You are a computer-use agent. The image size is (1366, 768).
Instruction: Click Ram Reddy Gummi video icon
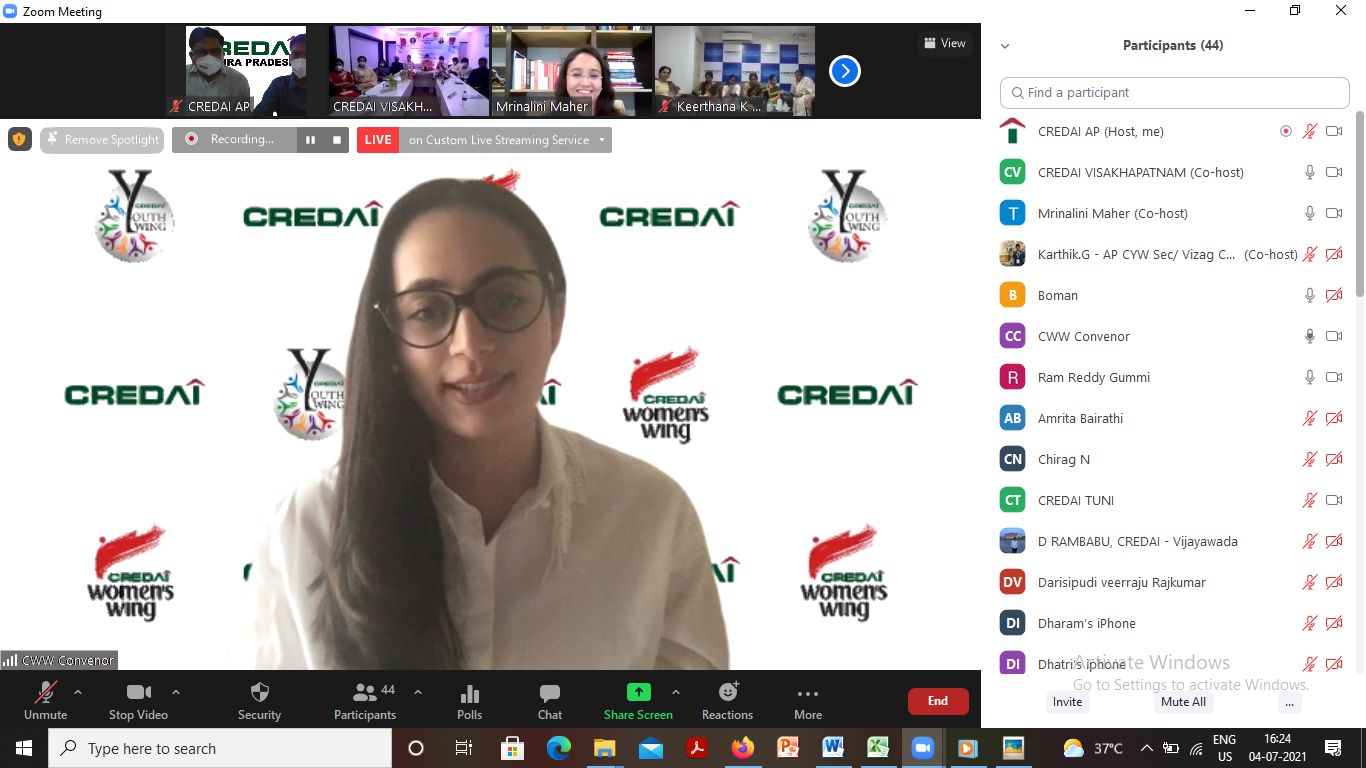(x=1334, y=377)
